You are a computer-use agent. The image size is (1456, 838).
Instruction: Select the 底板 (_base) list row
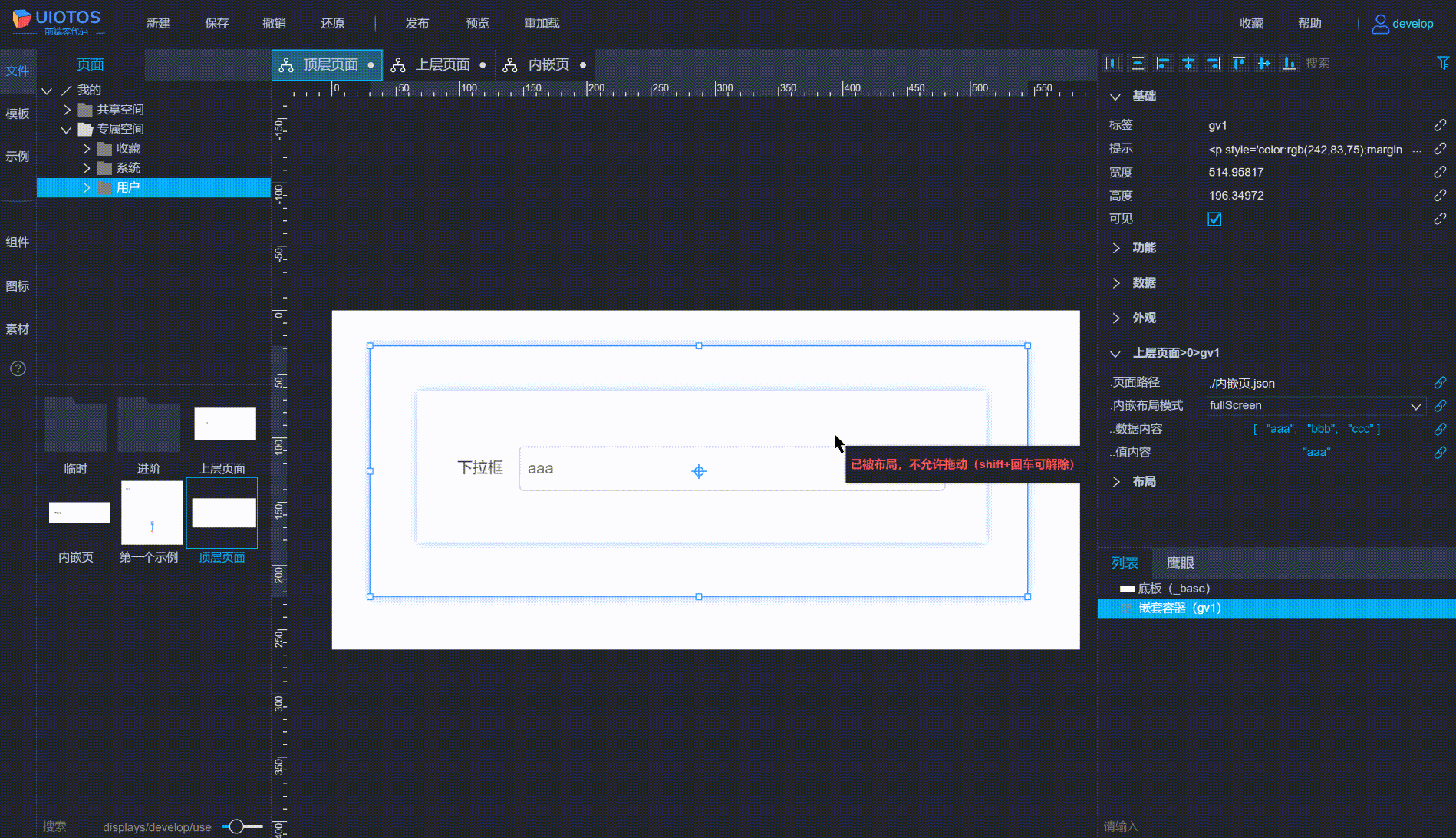coord(1276,589)
